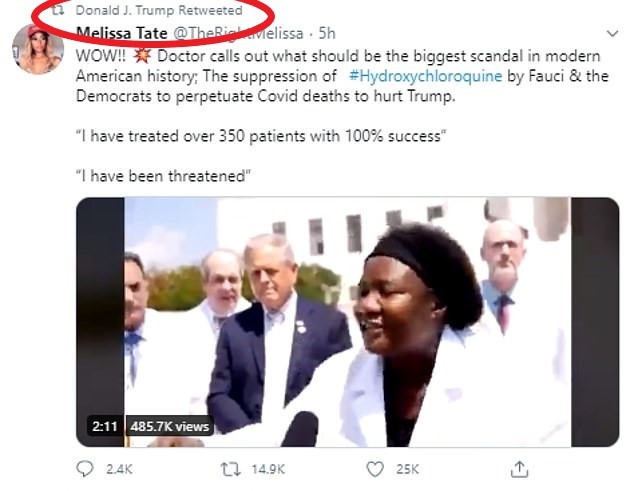Click the 25K likes count

[408, 468]
